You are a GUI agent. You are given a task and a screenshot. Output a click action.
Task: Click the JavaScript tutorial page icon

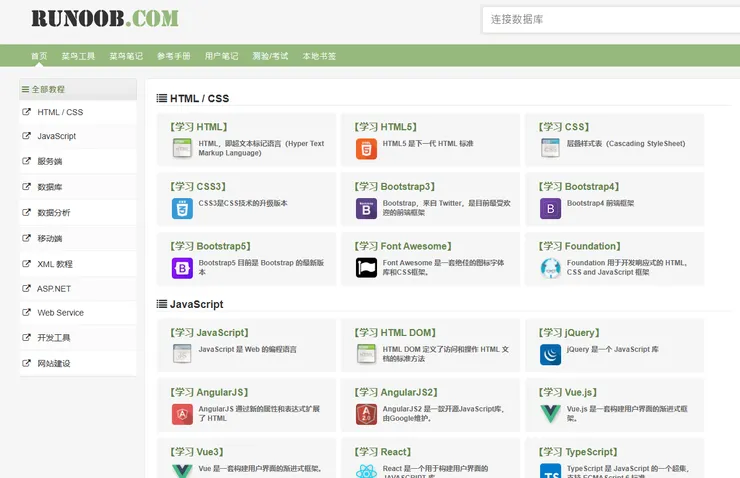pos(182,354)
